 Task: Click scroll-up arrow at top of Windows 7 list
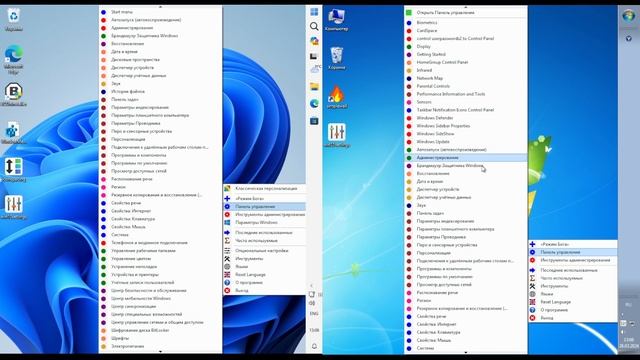click(x=466, y=7)
